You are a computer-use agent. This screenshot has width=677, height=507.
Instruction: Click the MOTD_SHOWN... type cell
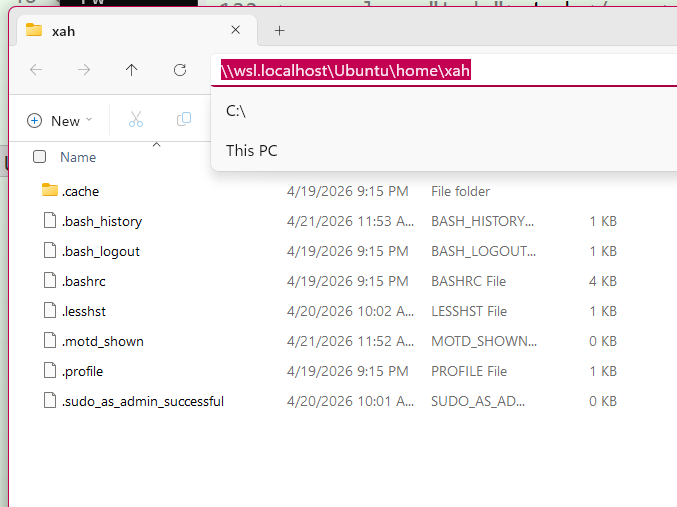coord(484,342)
